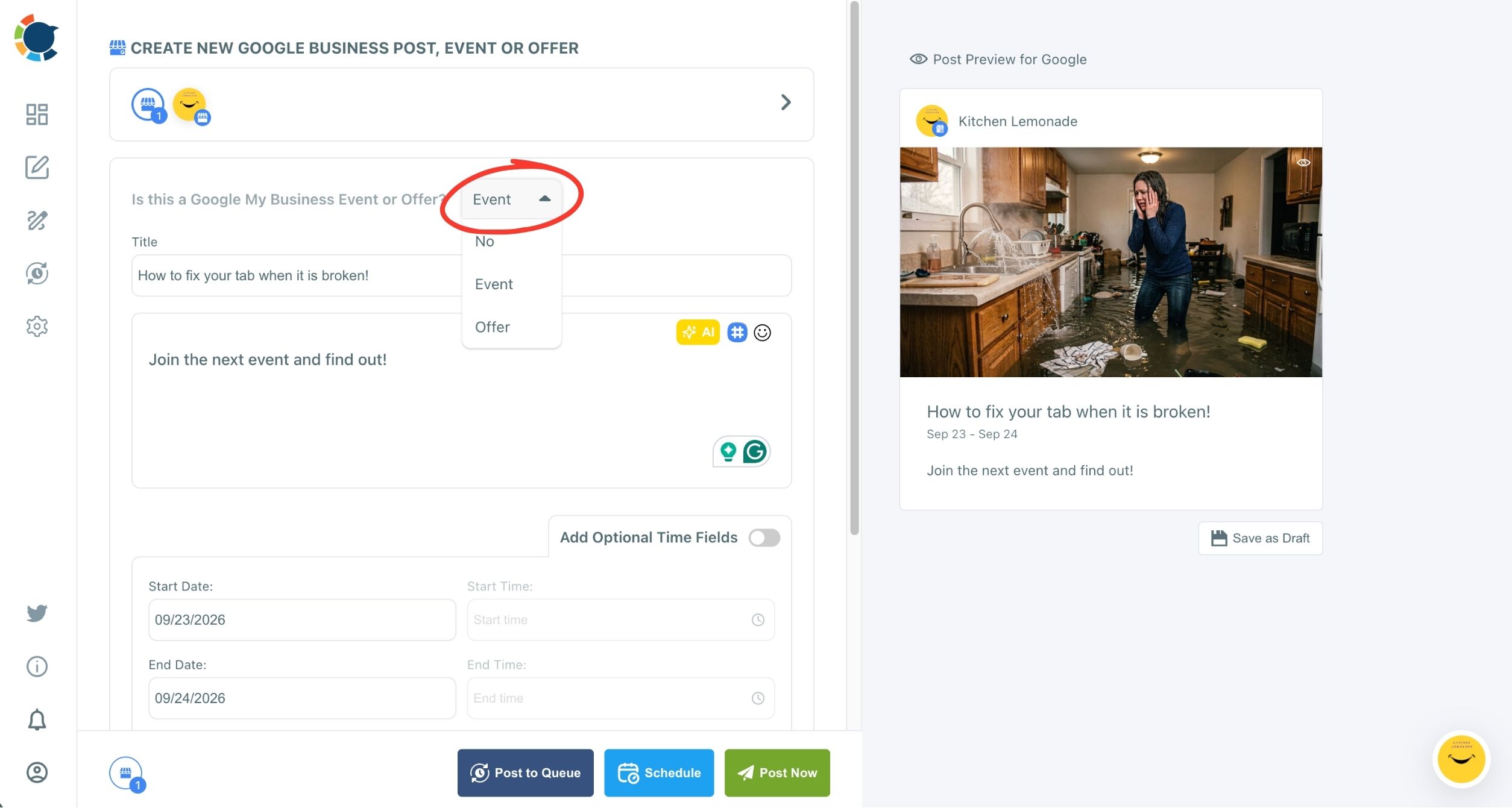The height and width of the screenshot is (808, 1512).
Task: Click the flooded kitchen preview image
Action: pos(1110,262)
